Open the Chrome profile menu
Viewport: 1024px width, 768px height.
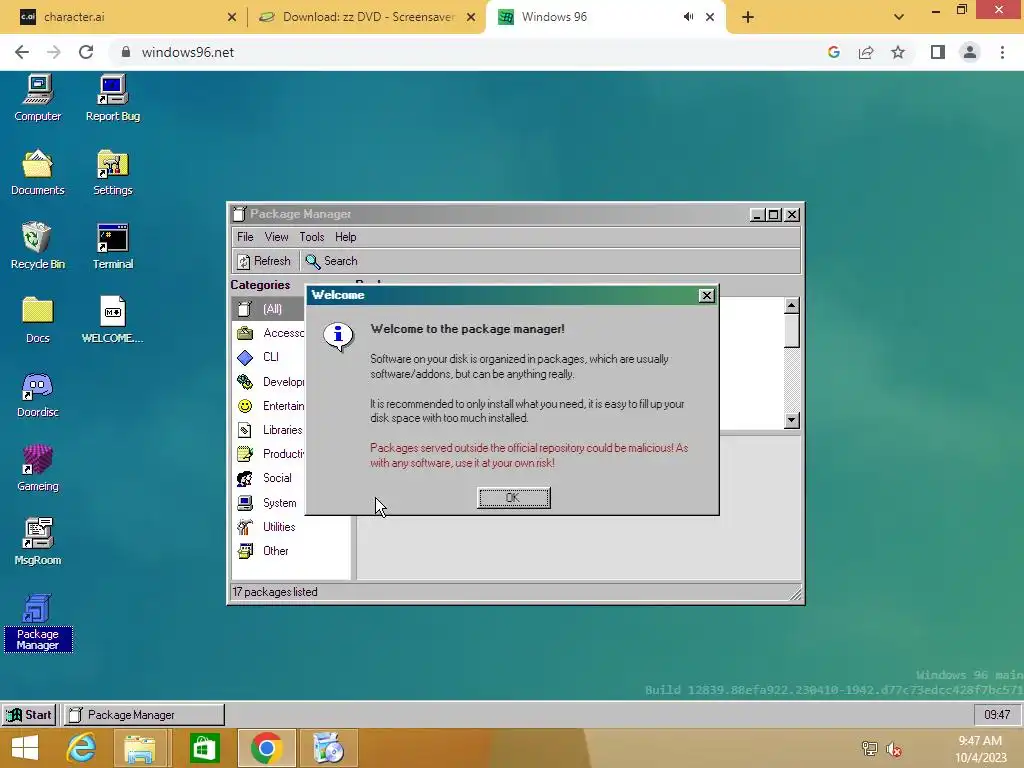(x=970, y=52)
